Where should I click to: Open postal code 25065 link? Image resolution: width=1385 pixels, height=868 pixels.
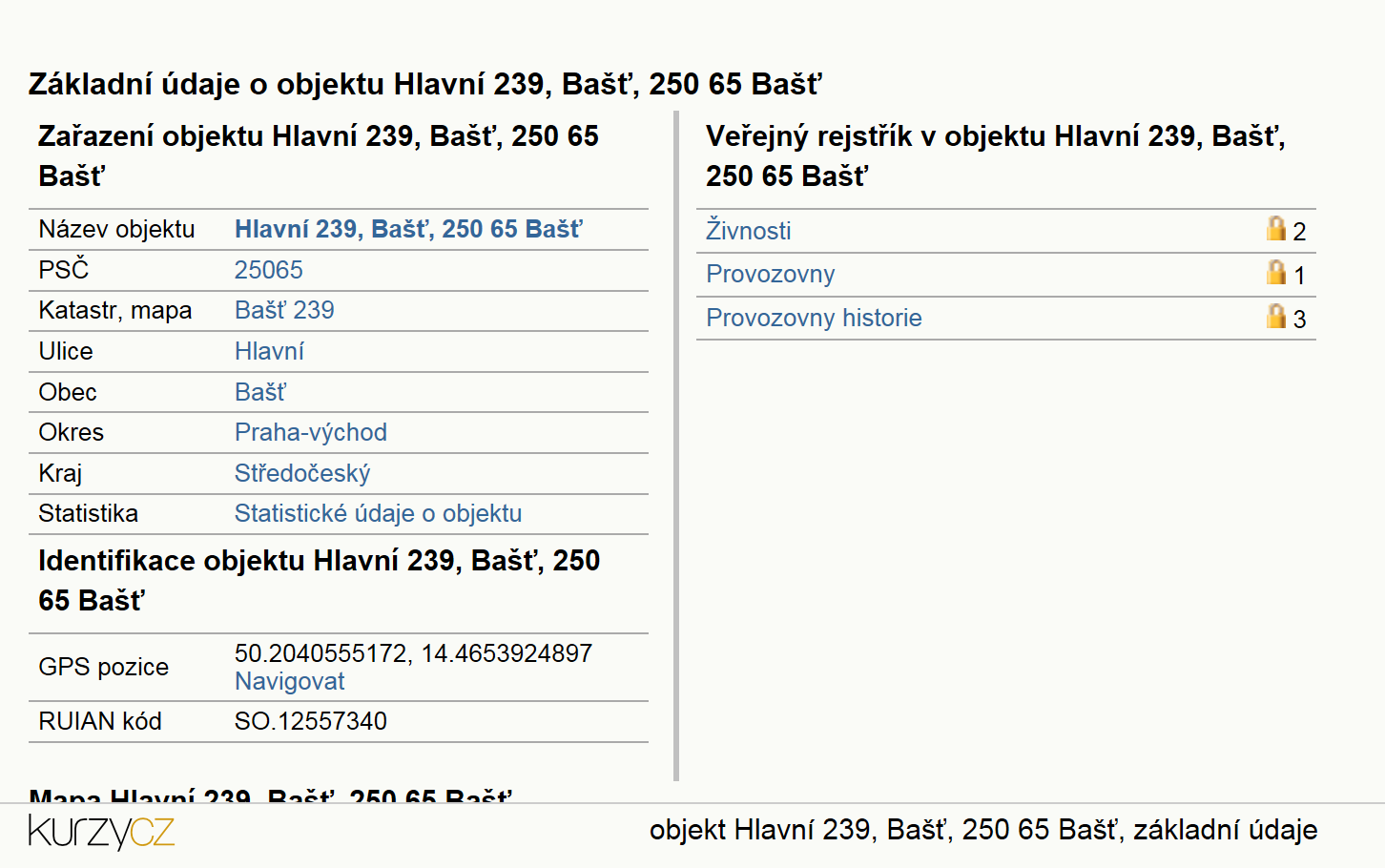coord(268,270)
